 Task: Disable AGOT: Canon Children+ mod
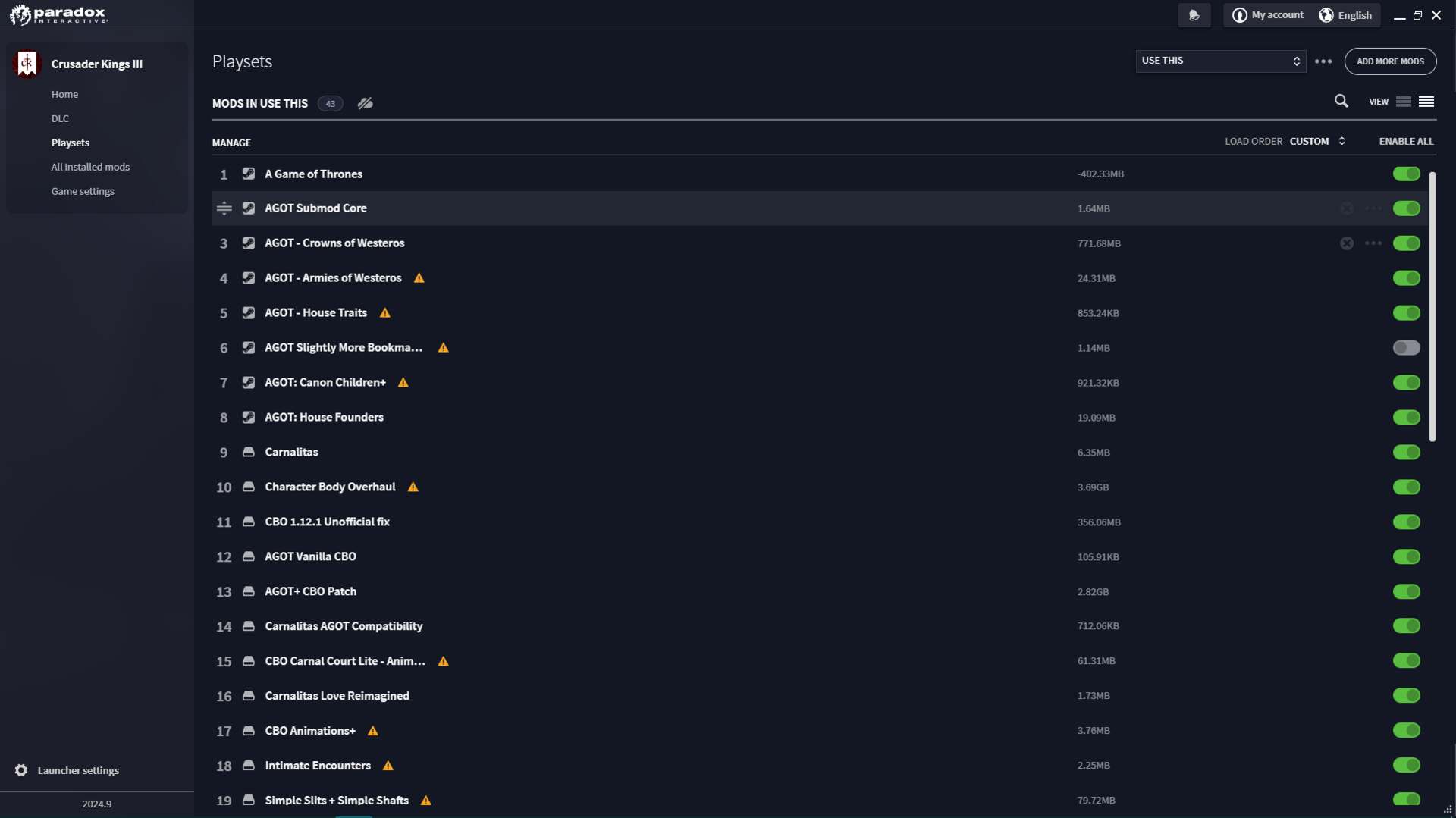pos(1406,383)
